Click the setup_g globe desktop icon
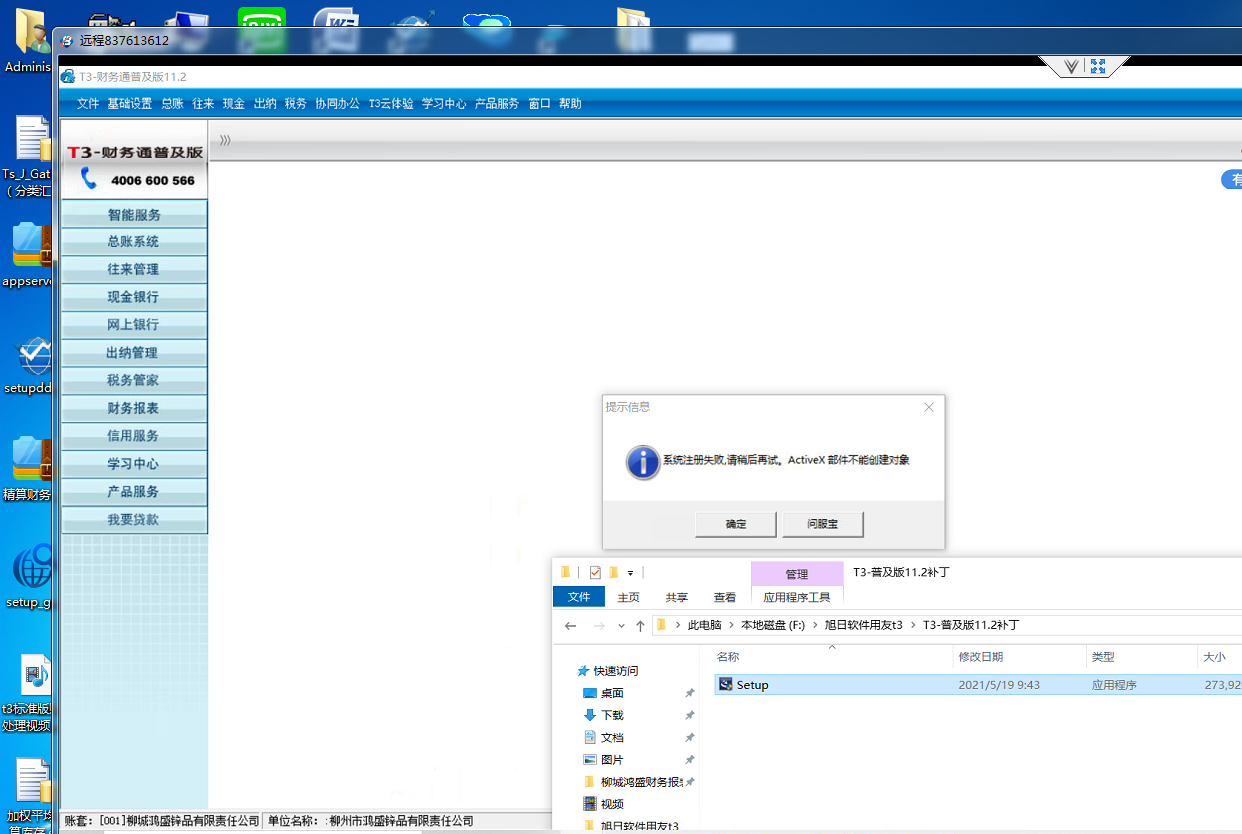 click(32, 567)
